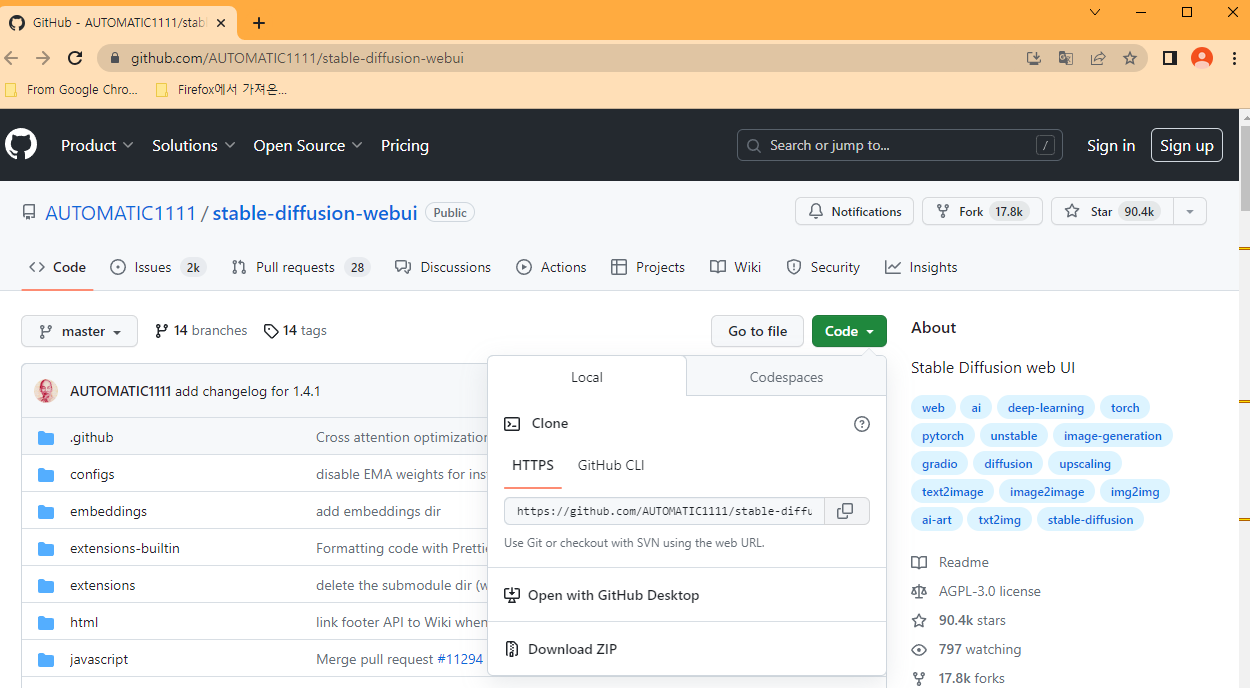The image size is (1250, 688).
Task: Focus the Search or jump to field
Action: [x=900, y=146]
